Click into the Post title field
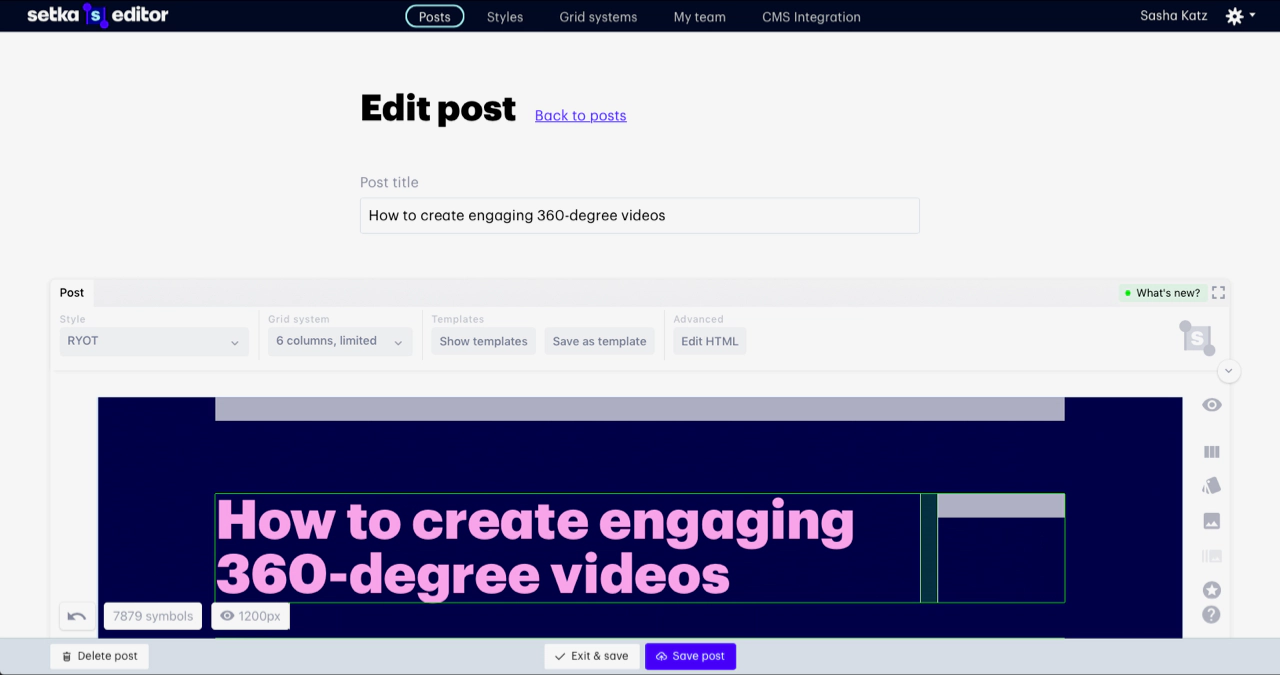1280x675 pixels. click(639, 216)
